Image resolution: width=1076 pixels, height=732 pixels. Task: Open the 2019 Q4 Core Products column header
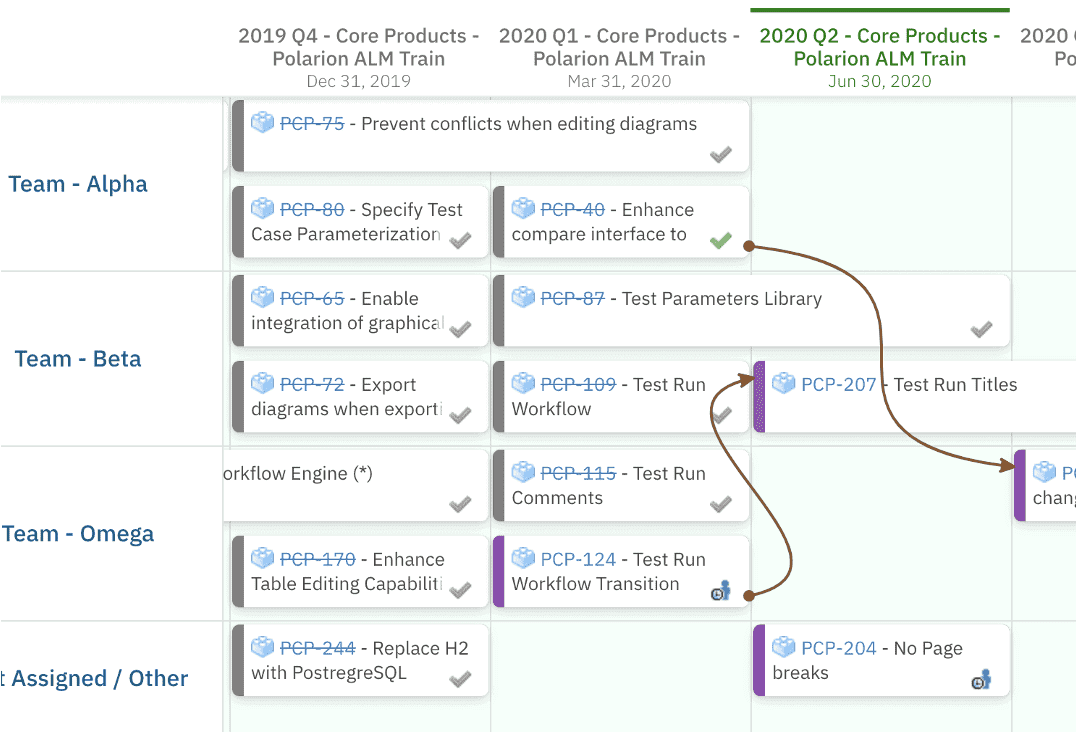(358, 47)
